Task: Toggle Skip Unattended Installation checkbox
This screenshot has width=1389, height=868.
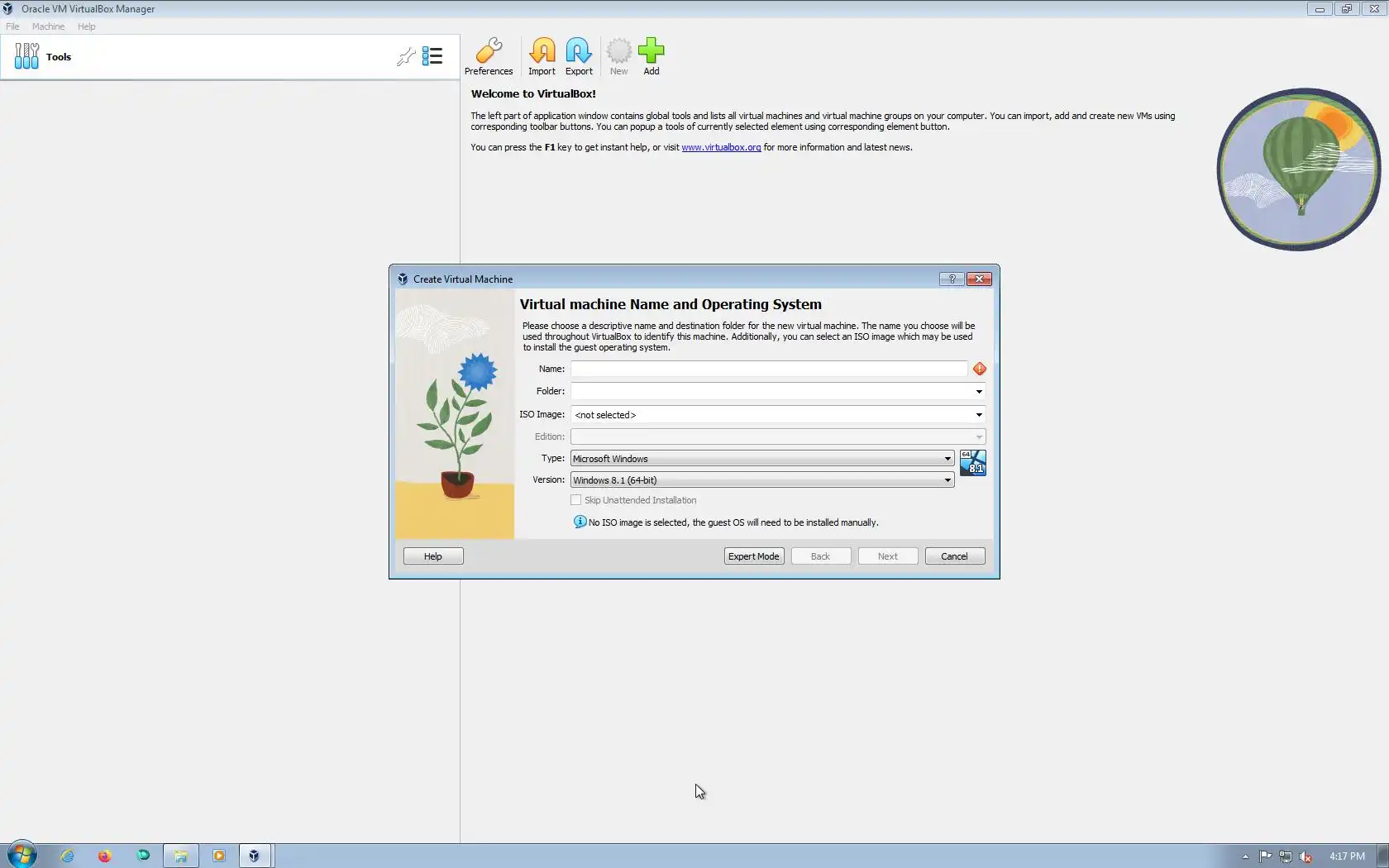Action: tap(576, 500)
